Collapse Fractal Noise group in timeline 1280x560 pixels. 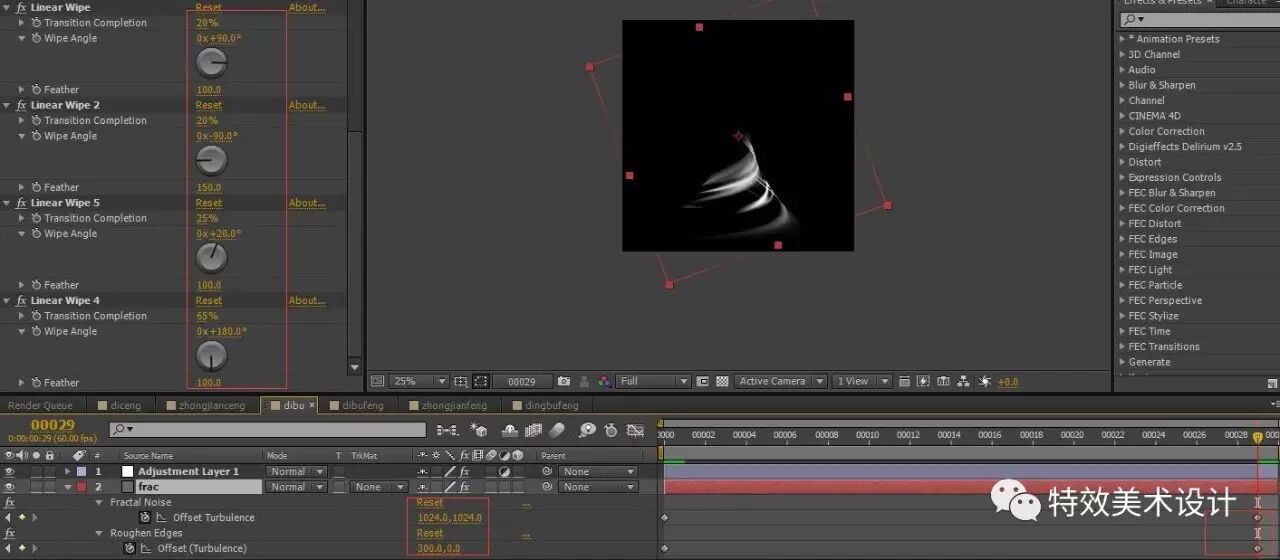[x=99, y=503]
